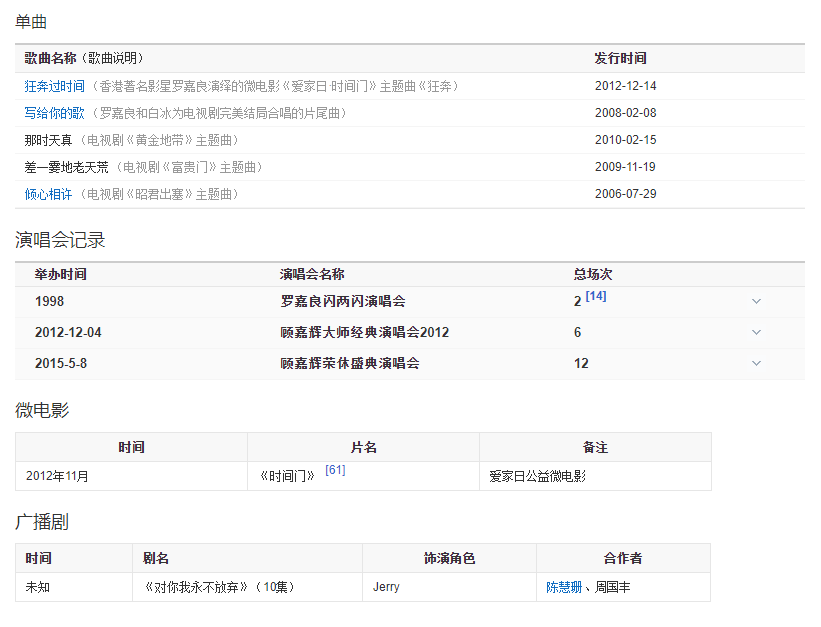
Task: Expand the 1998 concert row chevron
Action: pos(756,301)
